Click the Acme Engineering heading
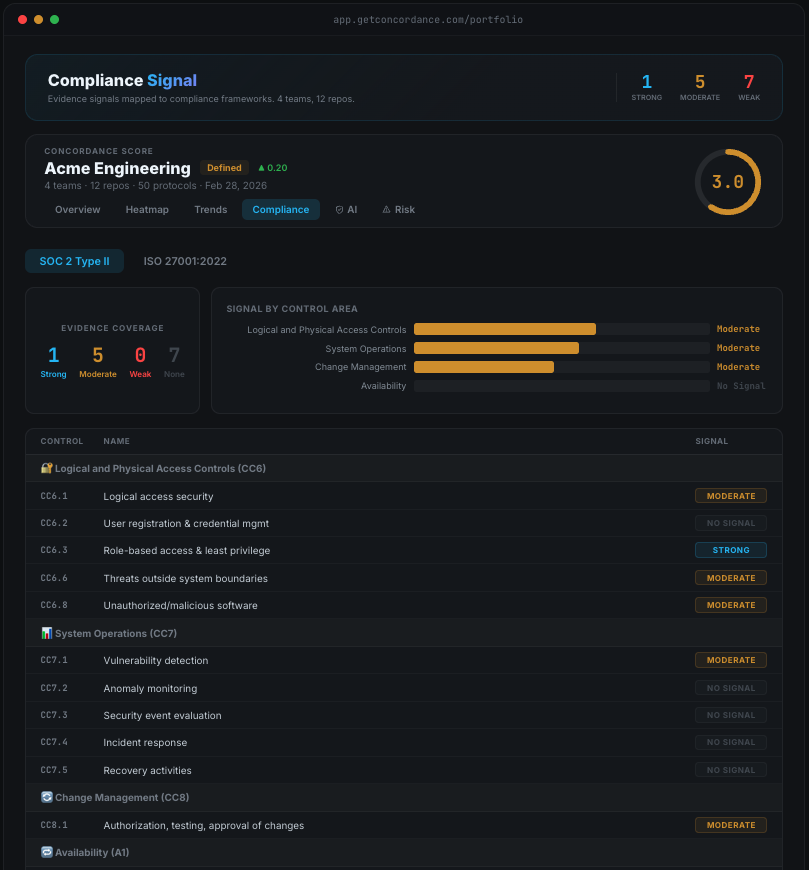 coord(118,168)
